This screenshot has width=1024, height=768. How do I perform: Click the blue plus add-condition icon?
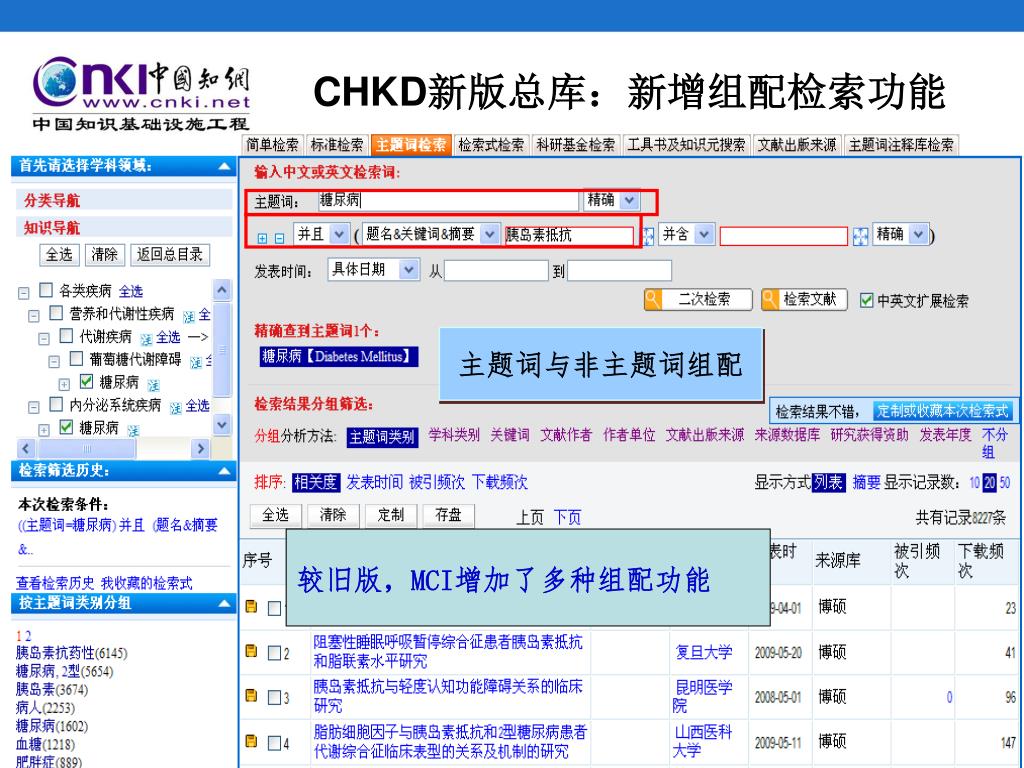(x=263, y=238)
